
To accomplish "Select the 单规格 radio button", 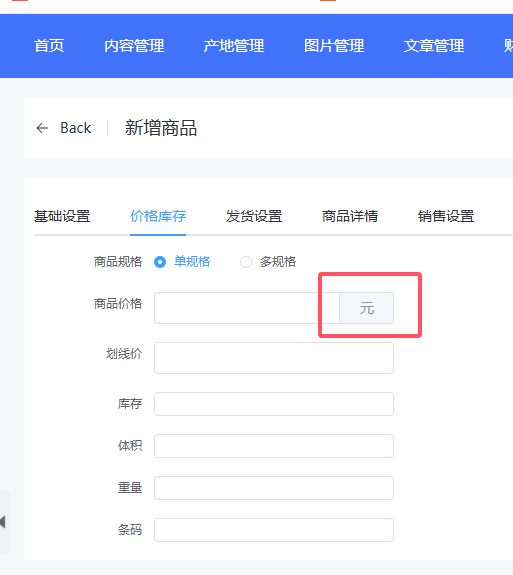I will 160,262.
